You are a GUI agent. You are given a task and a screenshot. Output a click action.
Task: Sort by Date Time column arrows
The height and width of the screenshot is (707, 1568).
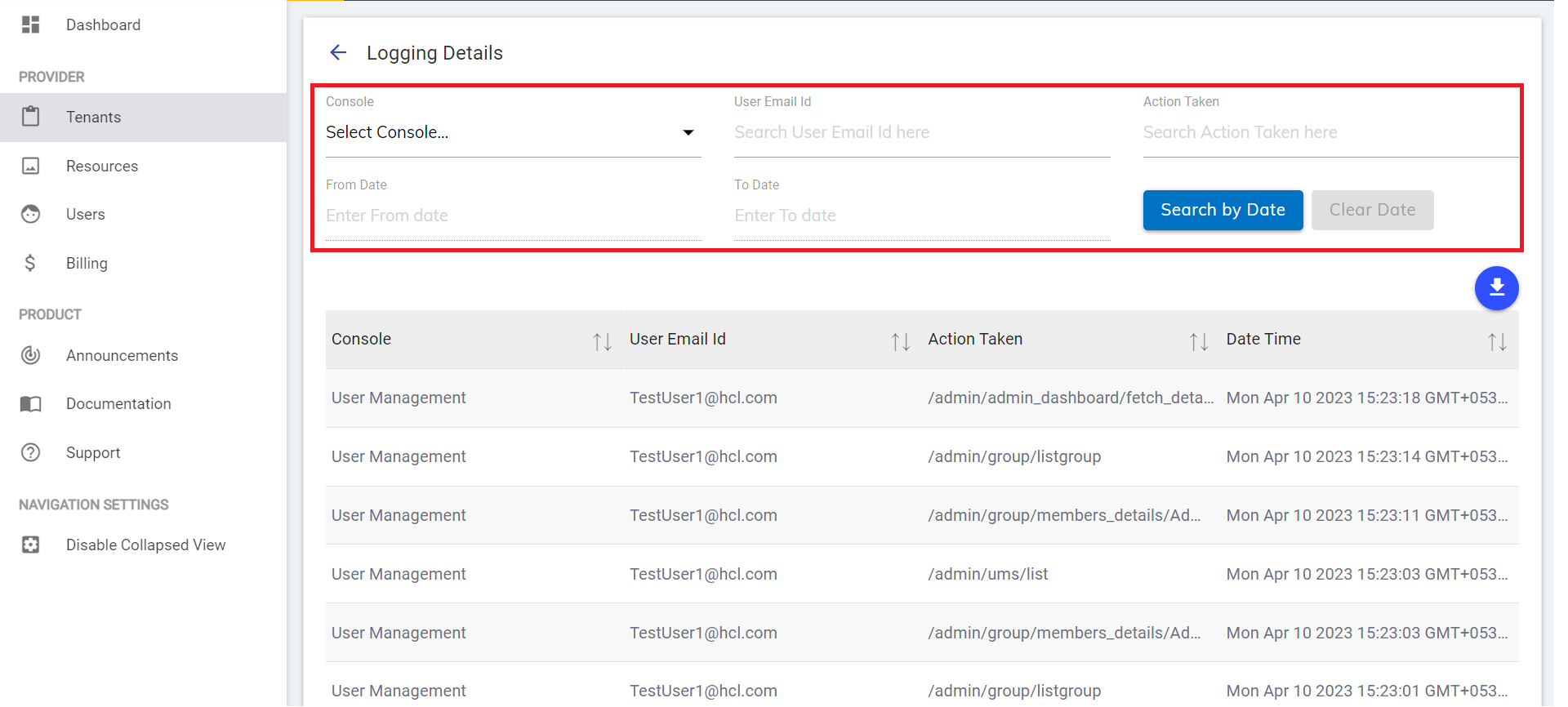[x=1496, y=341]
